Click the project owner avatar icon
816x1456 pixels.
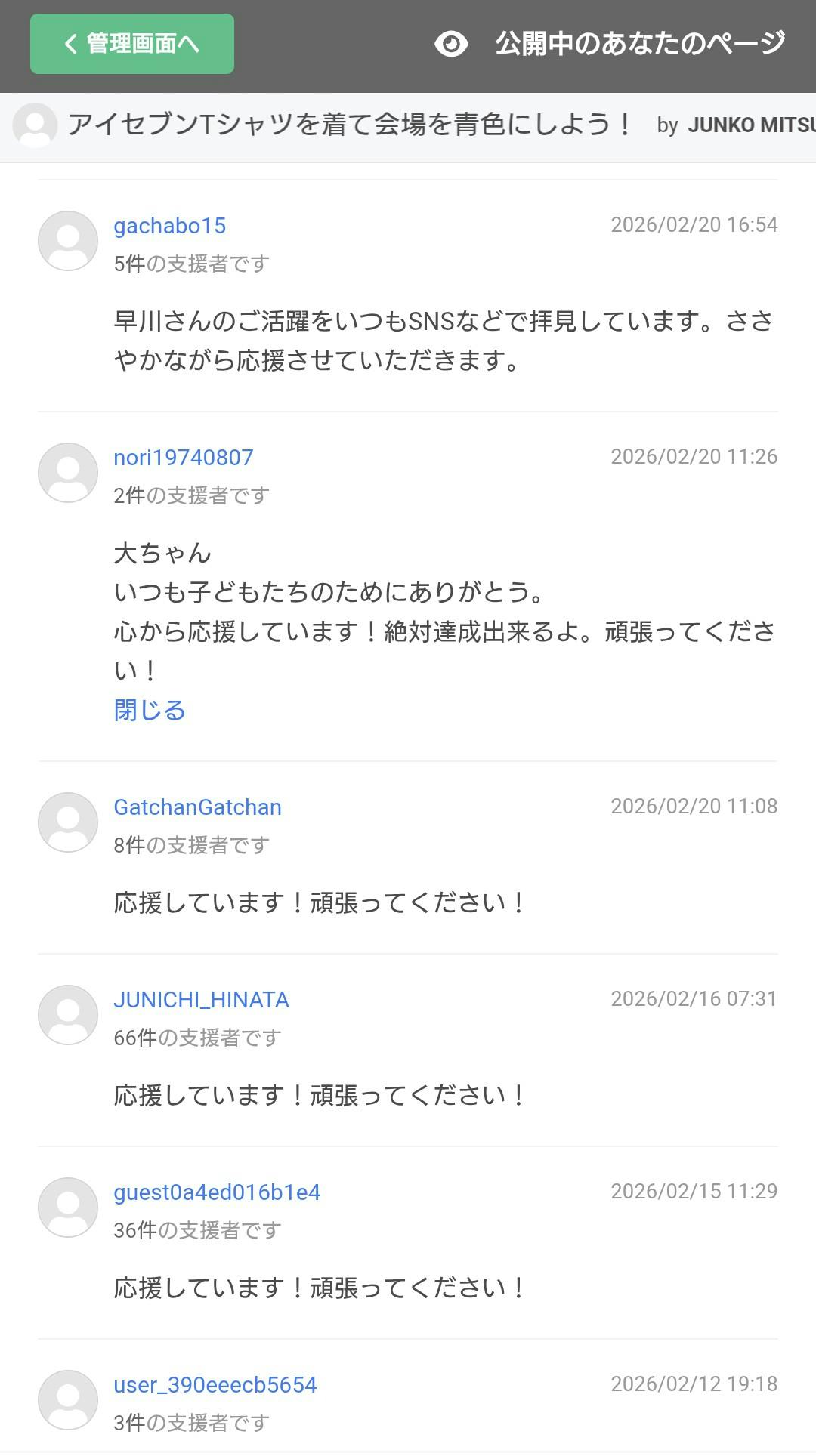pos(35,125)
